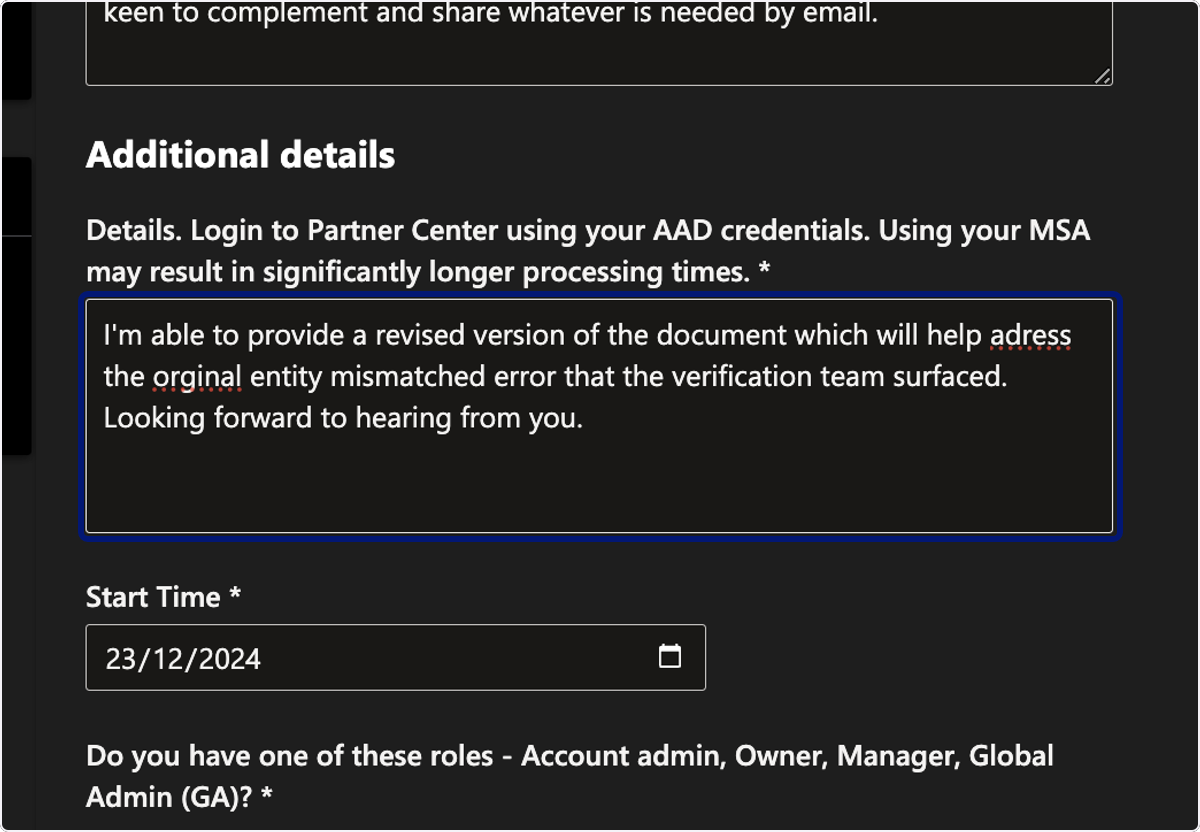The image size is (1200, 832).
Task: Click the "Looking forward to hearing from you." sentence
Action: (343, 418)
